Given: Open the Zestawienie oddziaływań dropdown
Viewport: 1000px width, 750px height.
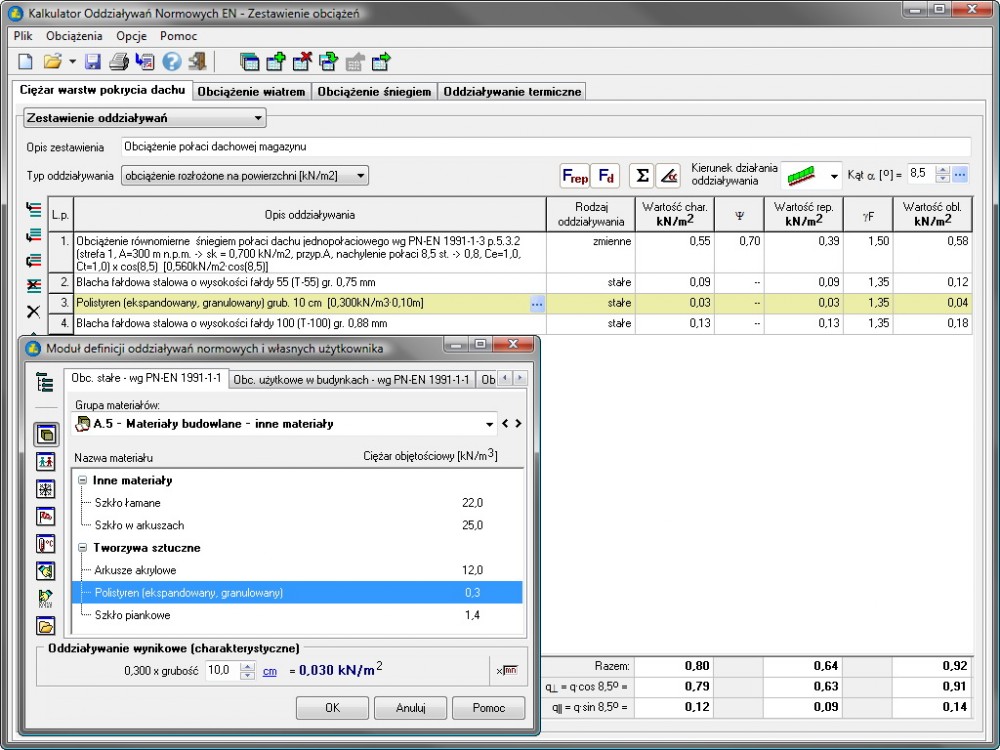Looking at the screenshot, I should point(144,118).
